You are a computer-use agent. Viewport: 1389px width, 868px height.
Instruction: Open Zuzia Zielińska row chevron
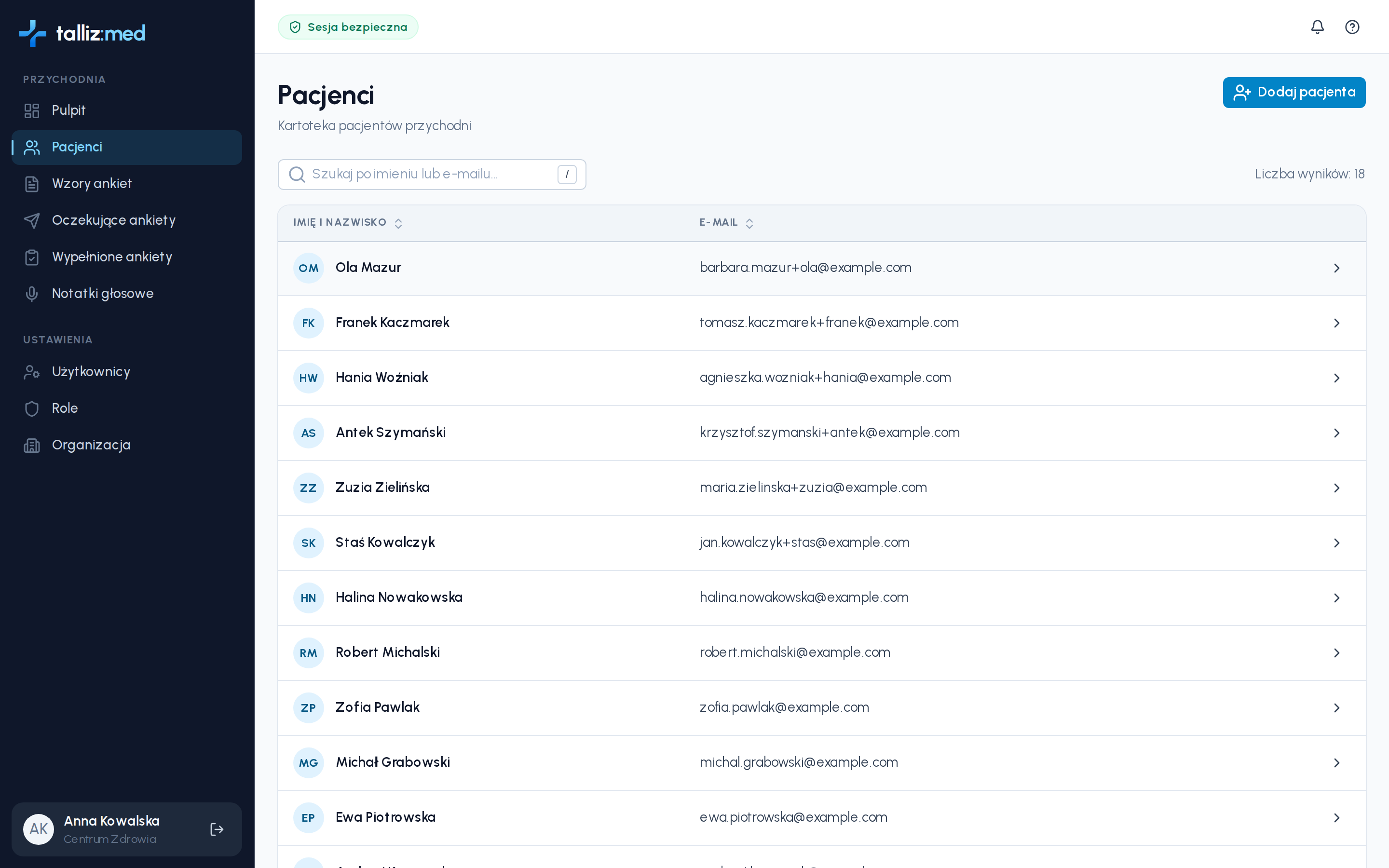tap(1336, 488)
